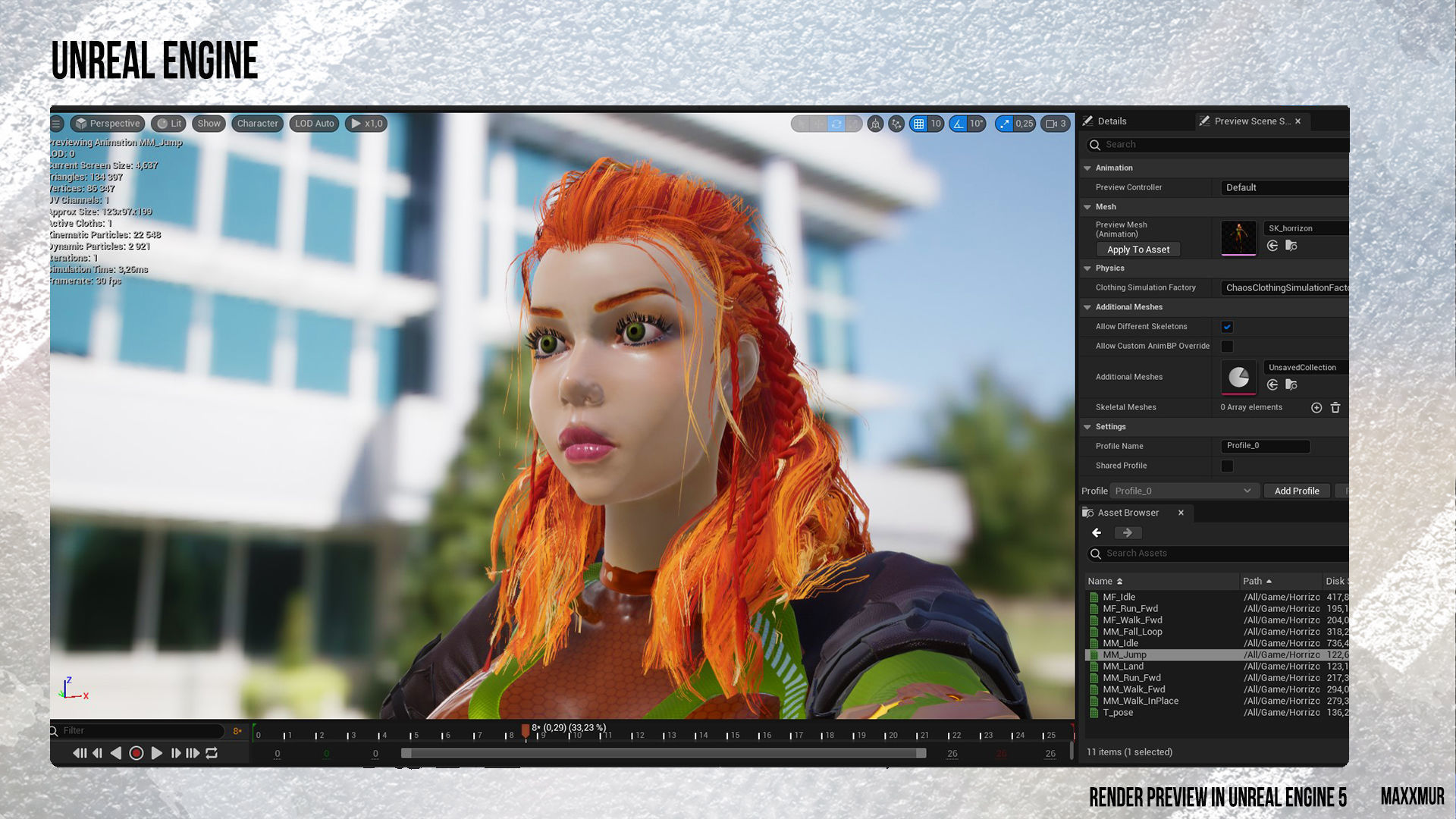Viewport: 1456px width, 819px height.
Task: Click the Profile Name text field
Action: 1266,446
